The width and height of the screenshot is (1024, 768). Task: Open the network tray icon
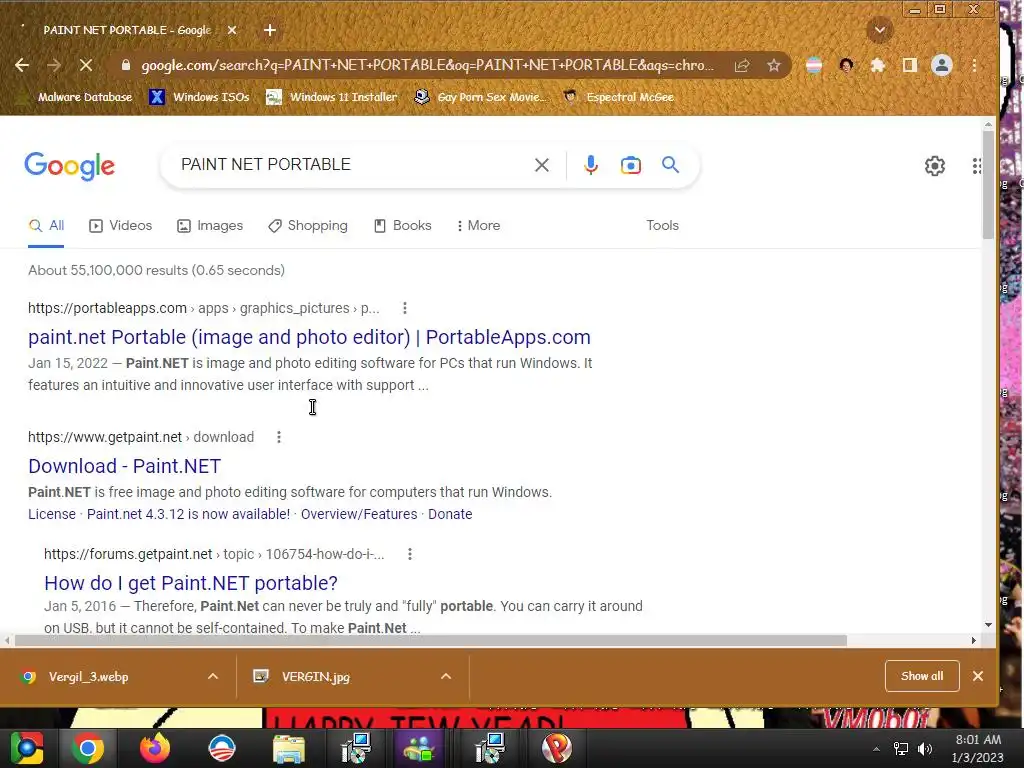[x=901, y=749]
